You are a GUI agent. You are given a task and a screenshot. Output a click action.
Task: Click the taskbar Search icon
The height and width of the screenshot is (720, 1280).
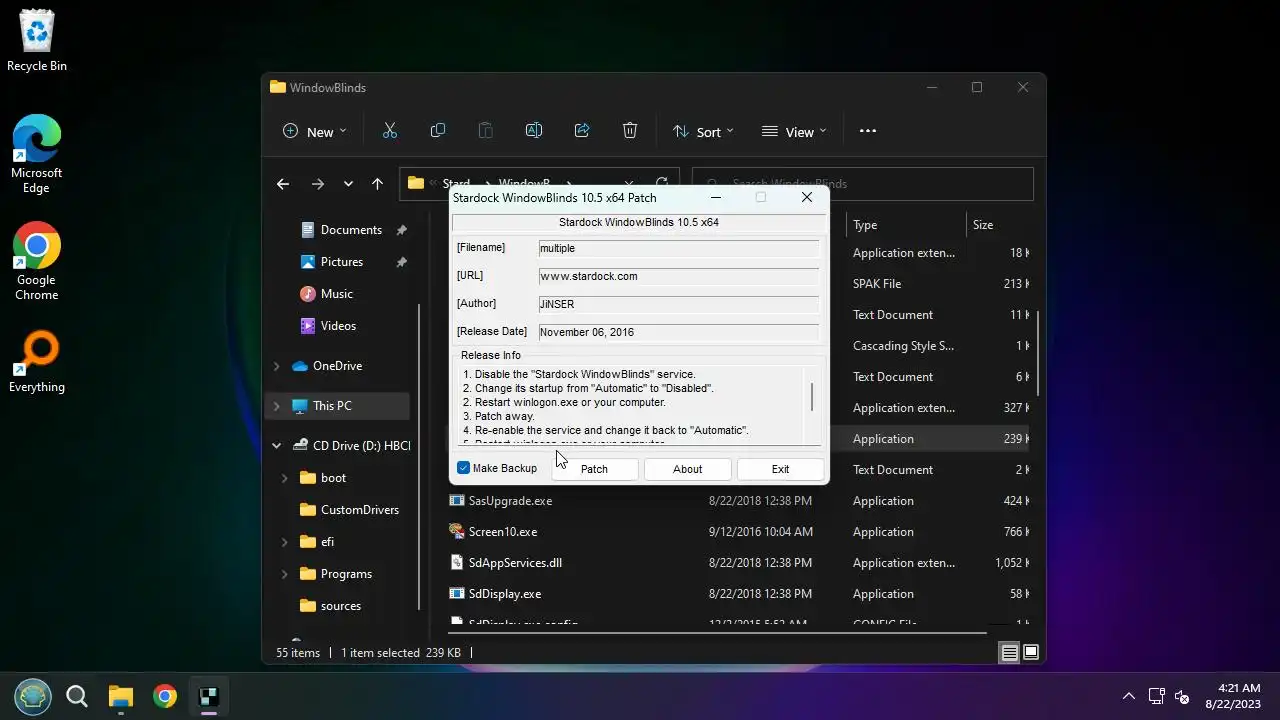77,696
